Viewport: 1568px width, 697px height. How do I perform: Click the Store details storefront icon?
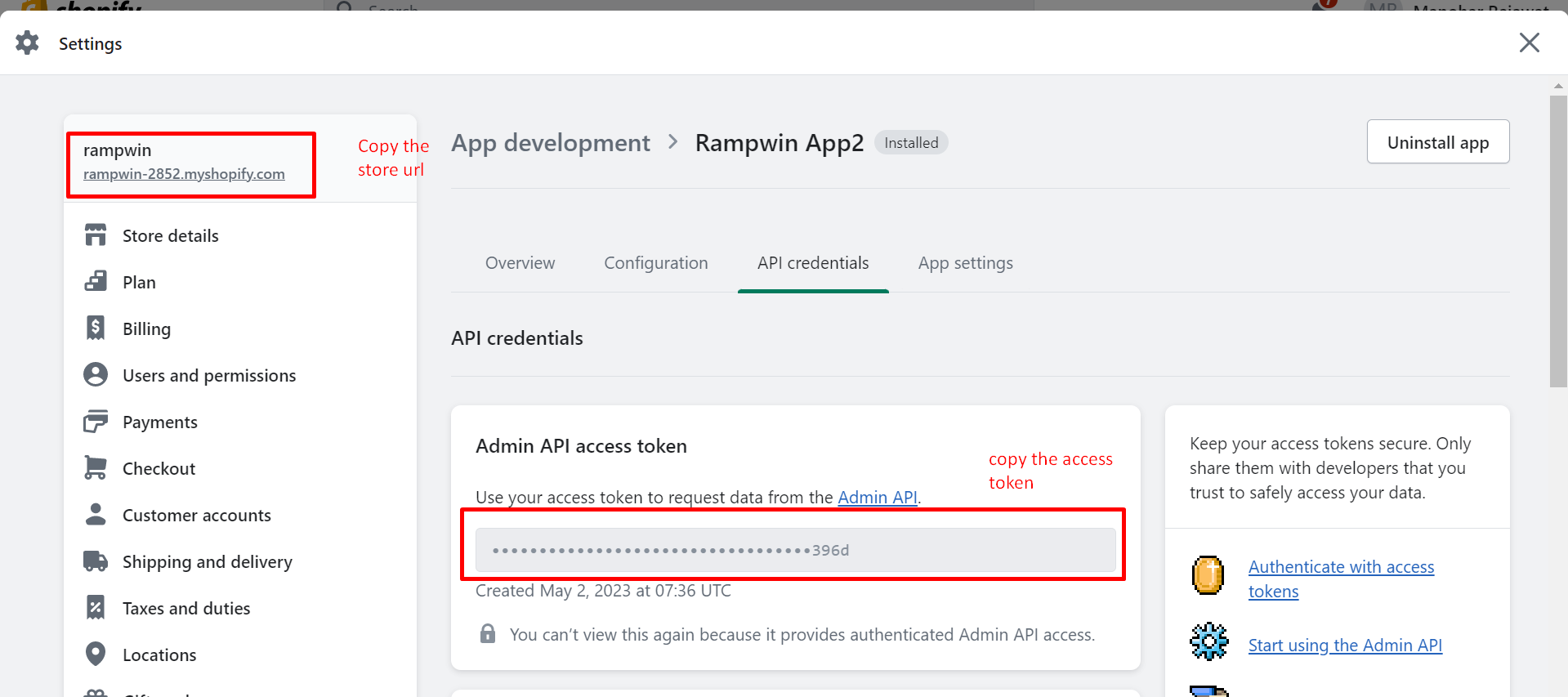point(96,235)
